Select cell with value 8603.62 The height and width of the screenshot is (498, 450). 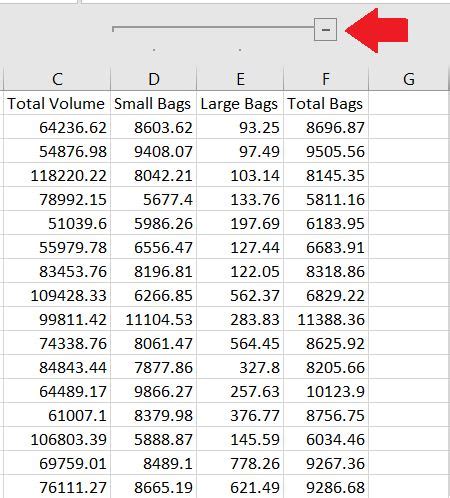tap(154, 127)
